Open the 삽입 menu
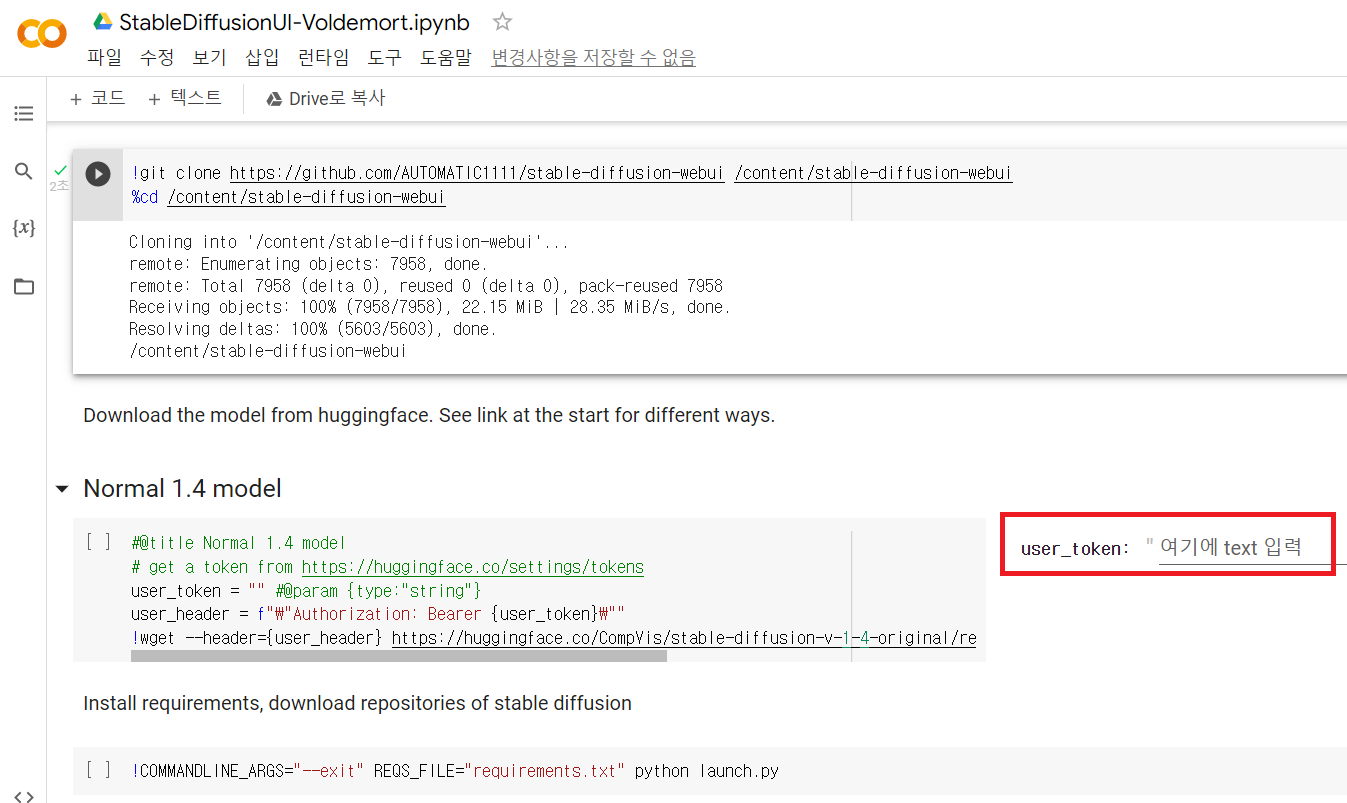 coord(263,58)
